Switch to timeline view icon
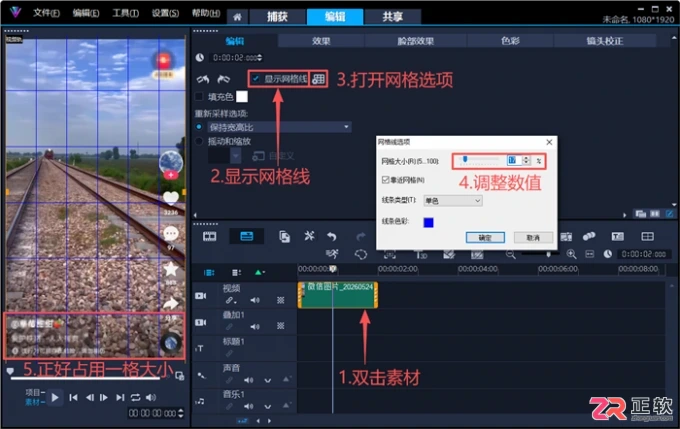This screenshot has width=680, height=429. (246, 236)
